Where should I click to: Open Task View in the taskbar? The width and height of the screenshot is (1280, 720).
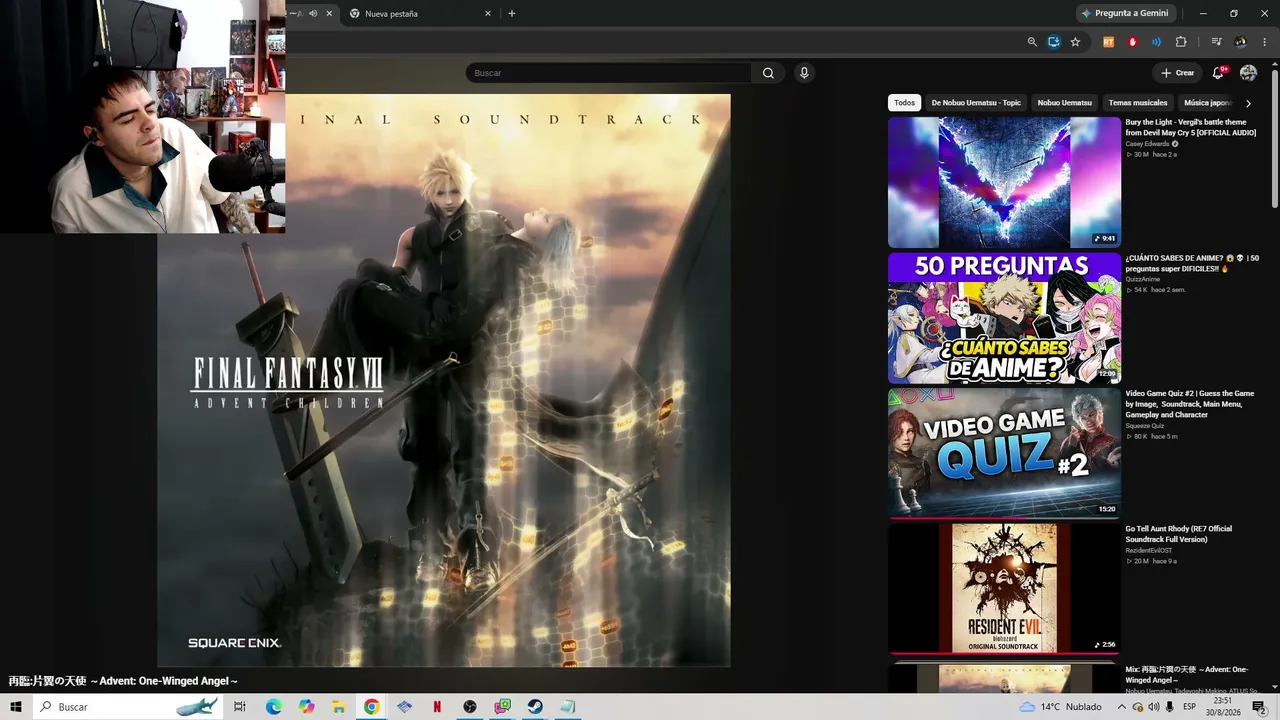click(x=240, y=707)
